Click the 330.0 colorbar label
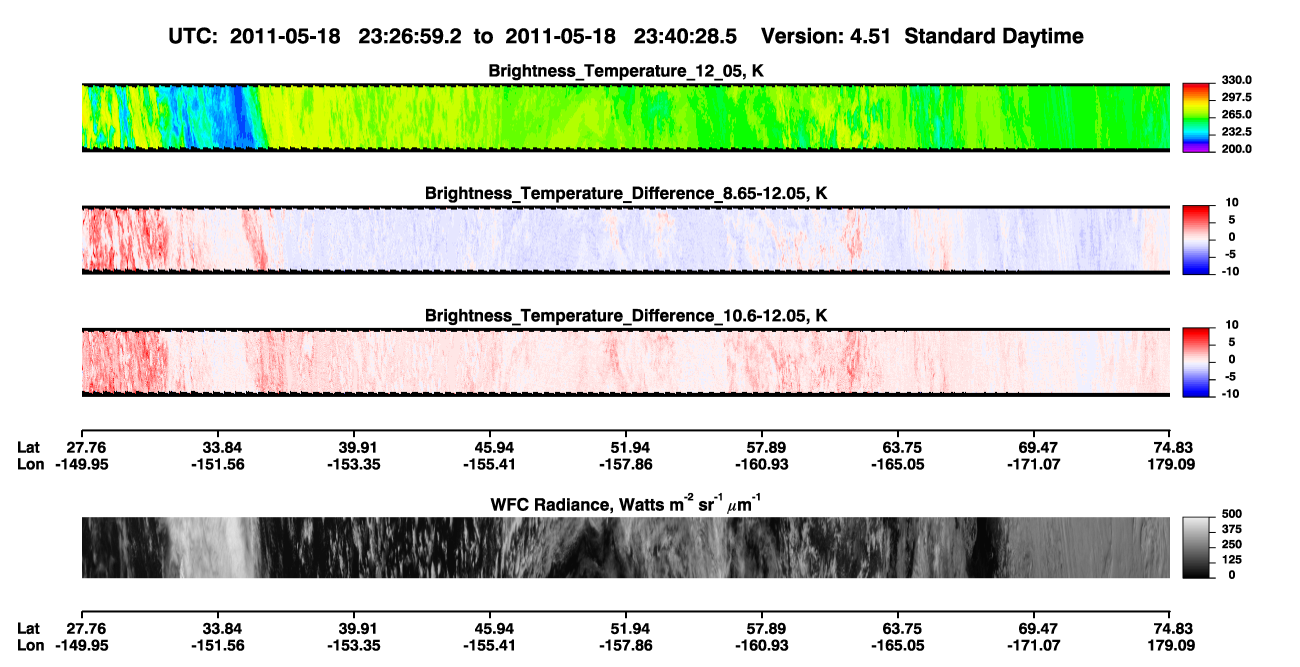This screenshot has height=667, width=1300. (x=1236, y=80)
